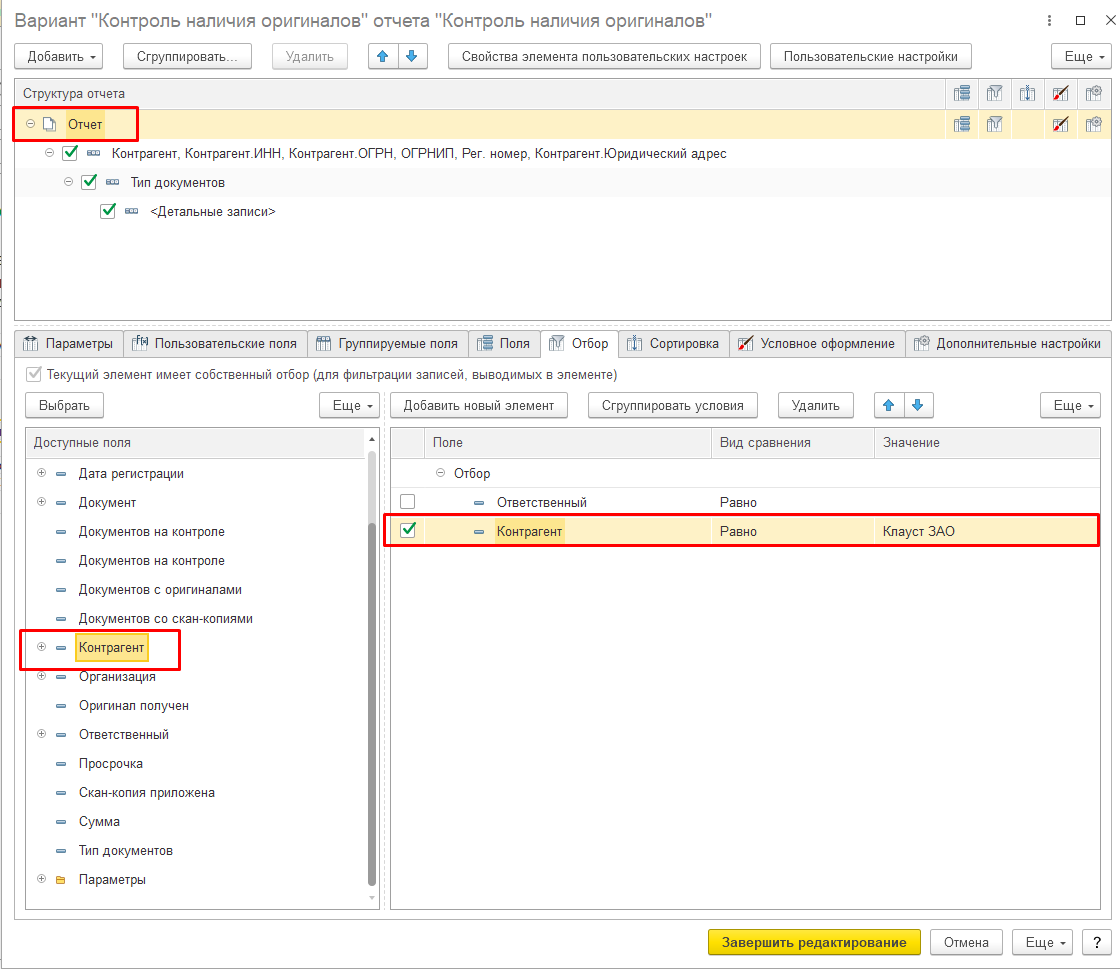Collapse the Контрагент grouping node
Viewport: 1120px width, 969px height.
click(x=49, y=153)
